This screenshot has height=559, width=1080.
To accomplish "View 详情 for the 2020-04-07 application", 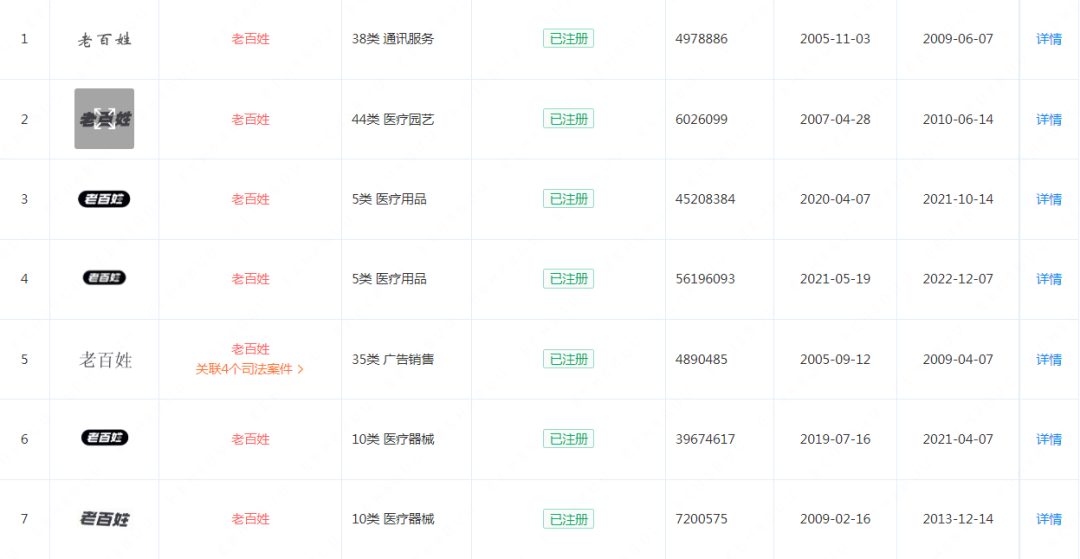I will click(1049, 199).
